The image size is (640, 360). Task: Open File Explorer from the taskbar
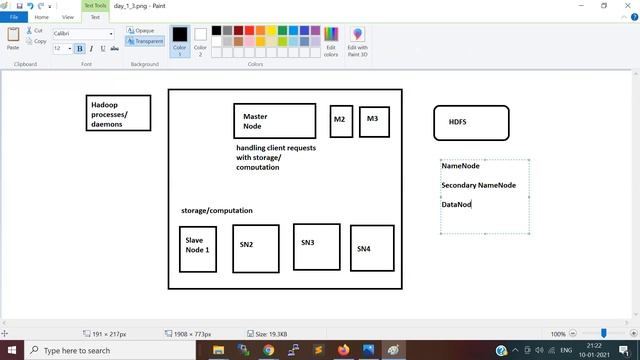[x=218, y=350]
